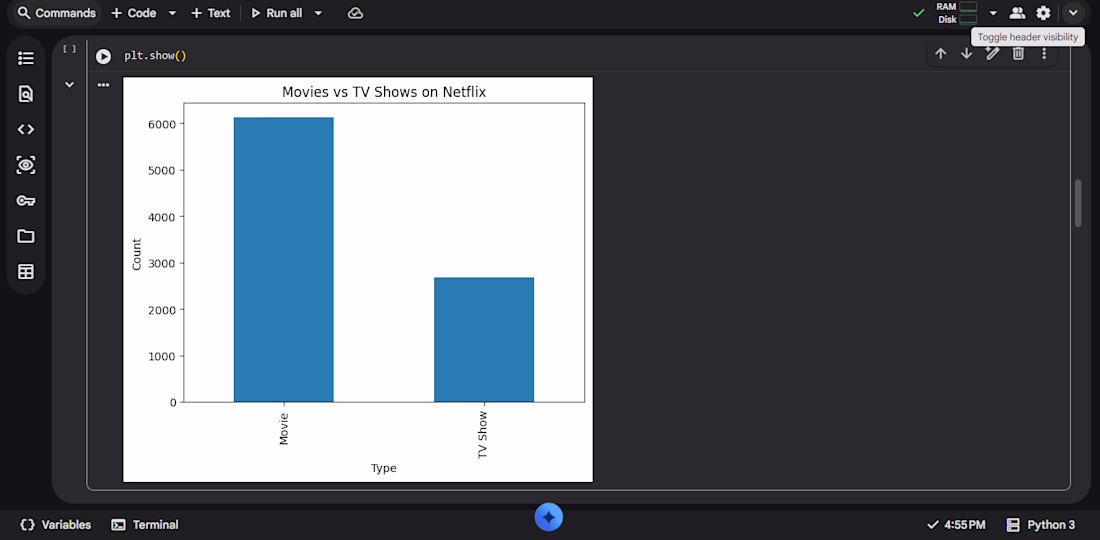Viewport: 1100px width, 540px height.
Task: Click the Movies vs TV Shows chart
Action: [358, 280]
